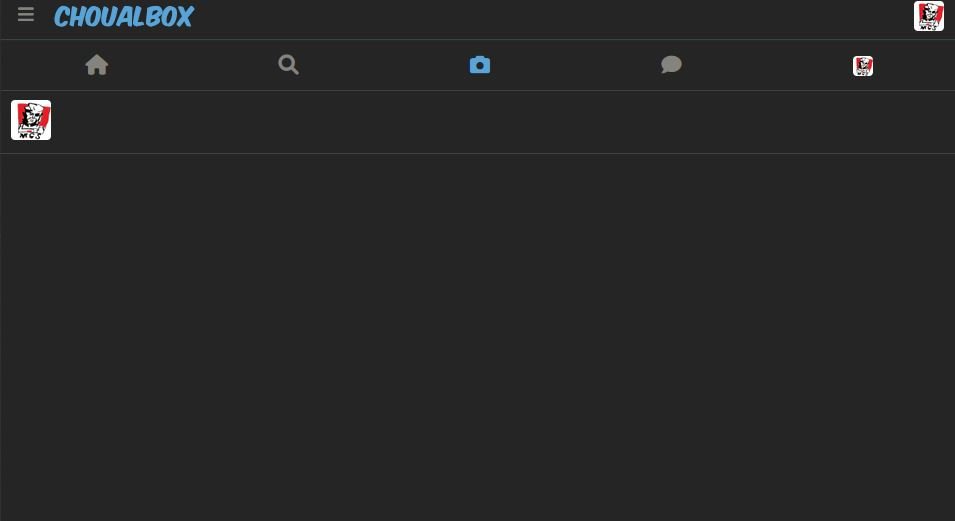
Task: Open account avatar in top-right corner
Action: [929, 16]
